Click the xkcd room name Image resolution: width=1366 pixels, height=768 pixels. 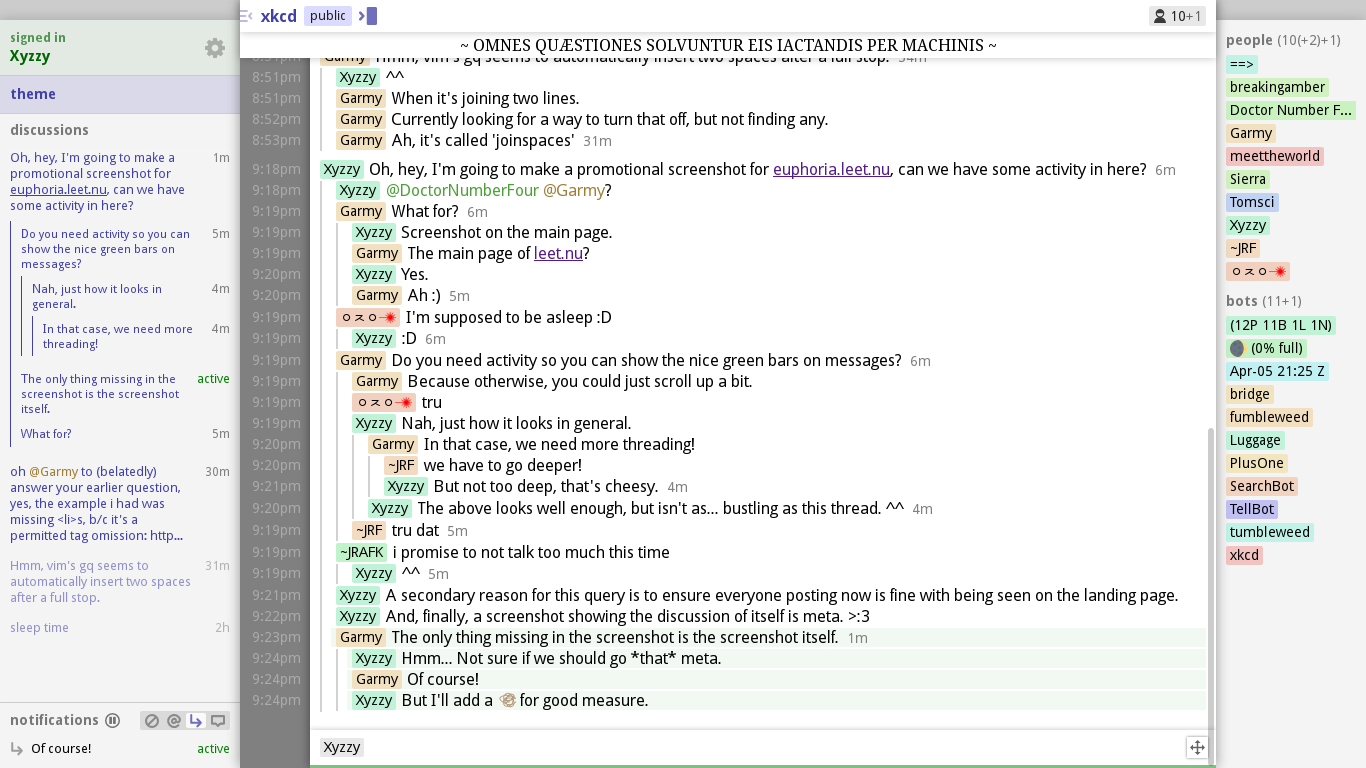click(x=278, y=16)
